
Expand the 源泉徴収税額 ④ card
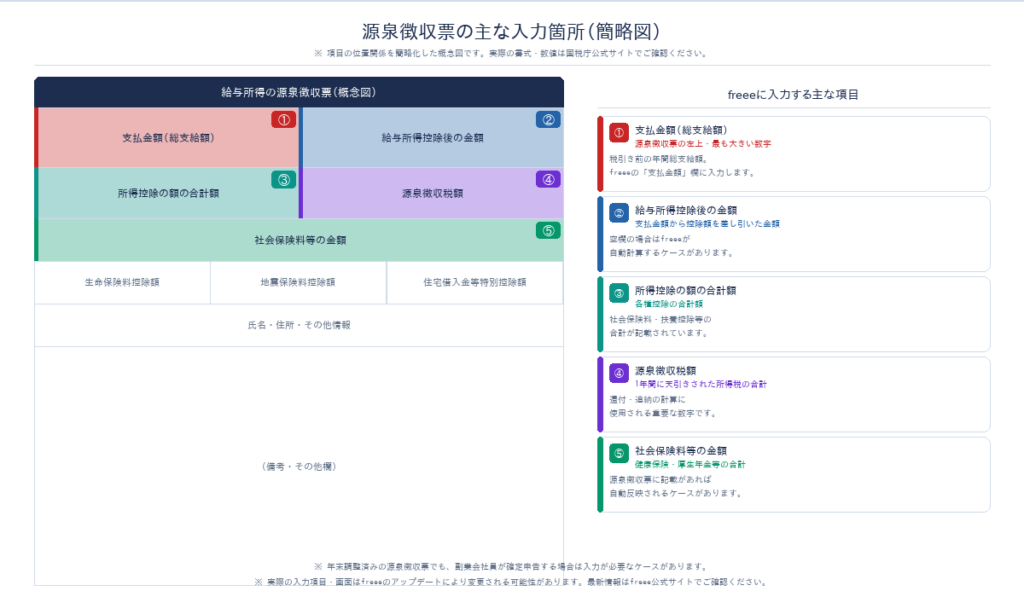coord(793,394)
